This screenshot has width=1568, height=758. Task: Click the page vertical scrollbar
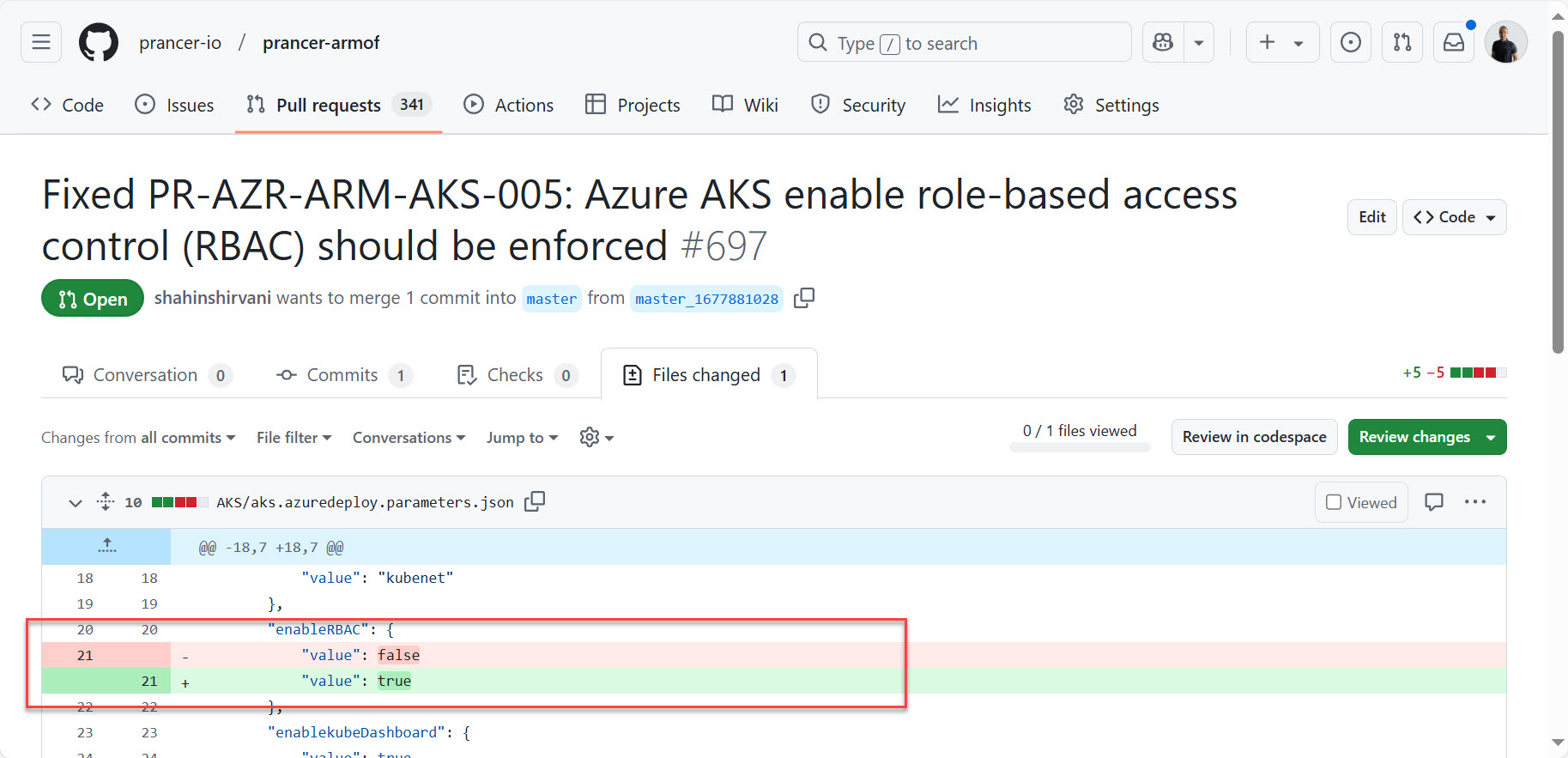[1558, 192]
